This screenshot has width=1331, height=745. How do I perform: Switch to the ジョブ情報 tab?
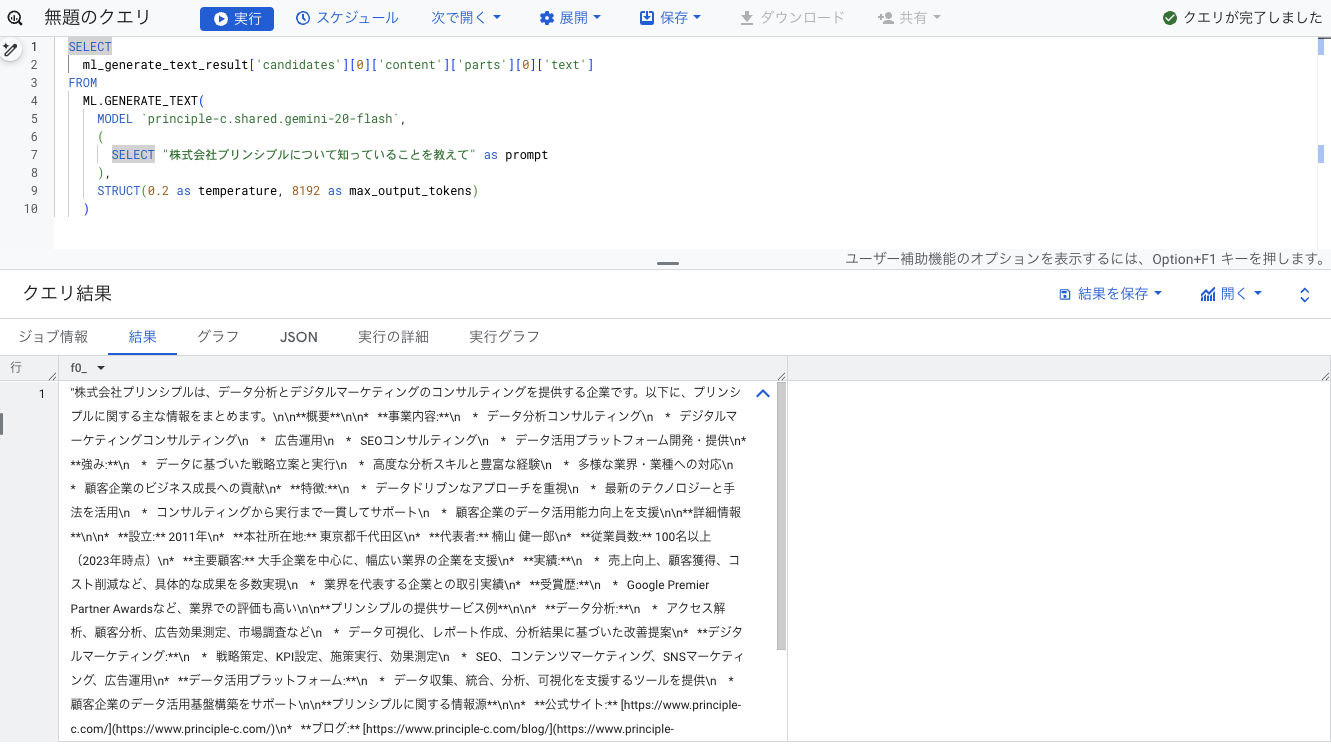53,336
